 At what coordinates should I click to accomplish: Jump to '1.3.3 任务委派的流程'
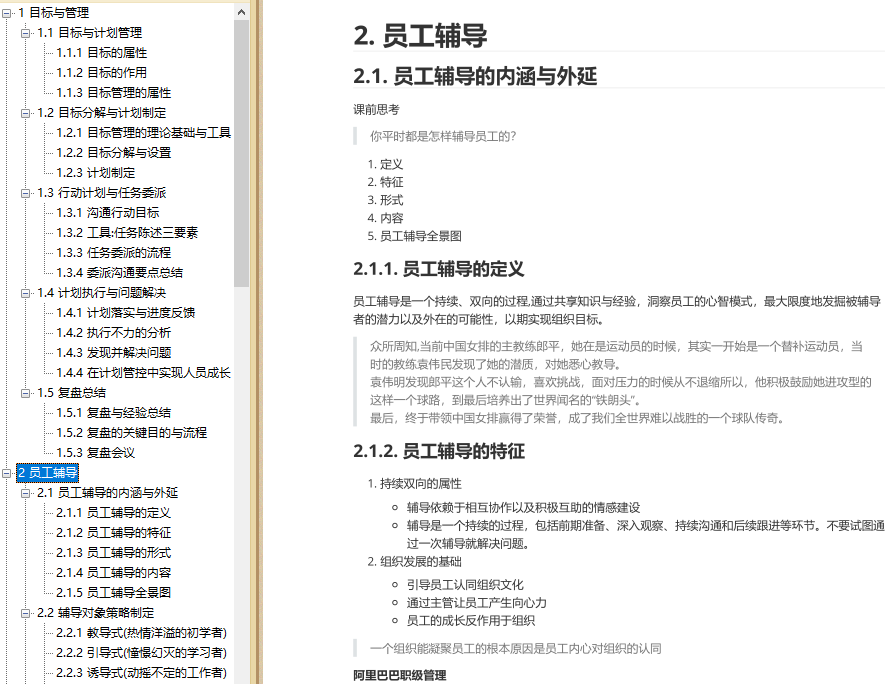click(114, 253)
